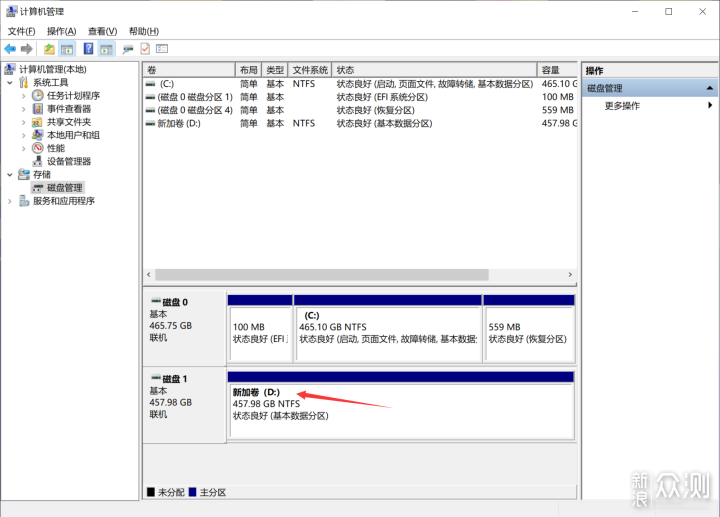
Task: Sort by the 文件系统 column header
Action: click(310, 70)
